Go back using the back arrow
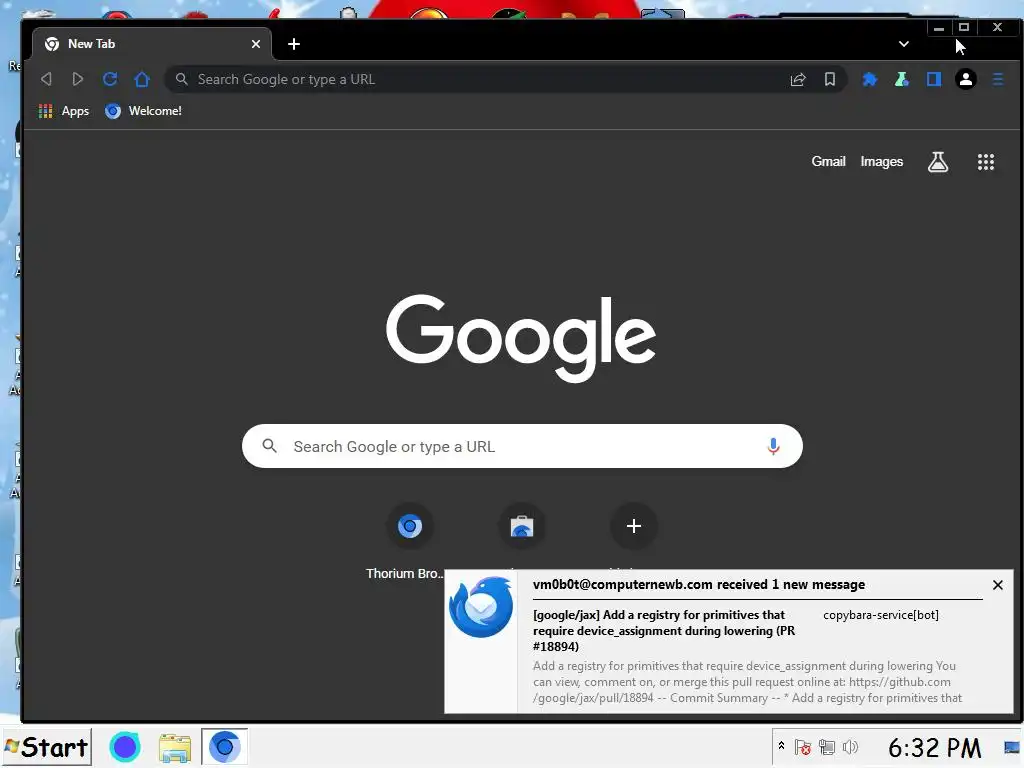Viewport: 1024px width, 768px height. [x=46, y=79]
